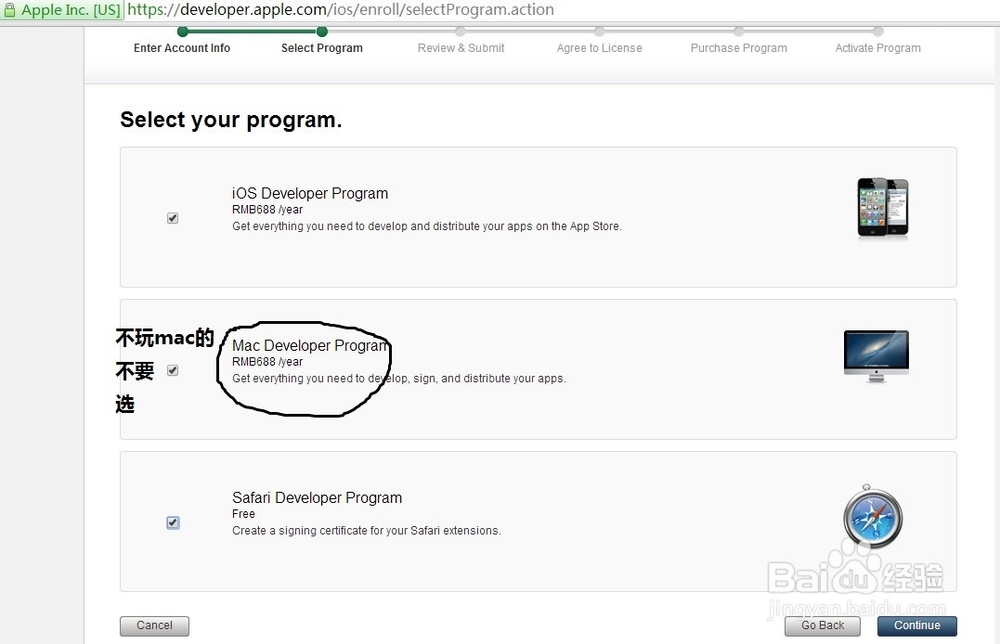Click the browser address bar URL
Viewport: 1000px width, 644px height.
click(x=340, y=10)
